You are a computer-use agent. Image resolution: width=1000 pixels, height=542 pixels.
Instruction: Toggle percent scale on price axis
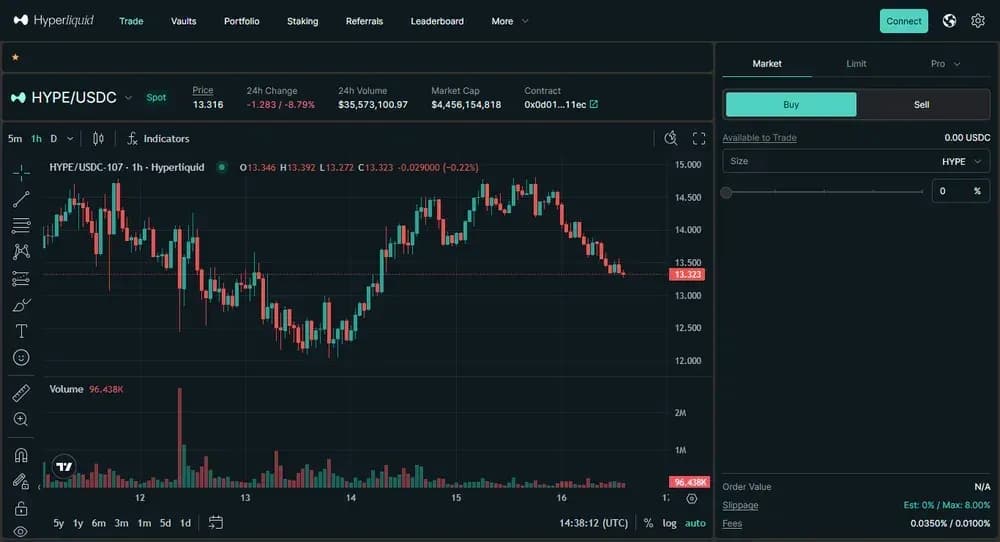(x=648, y=523)
